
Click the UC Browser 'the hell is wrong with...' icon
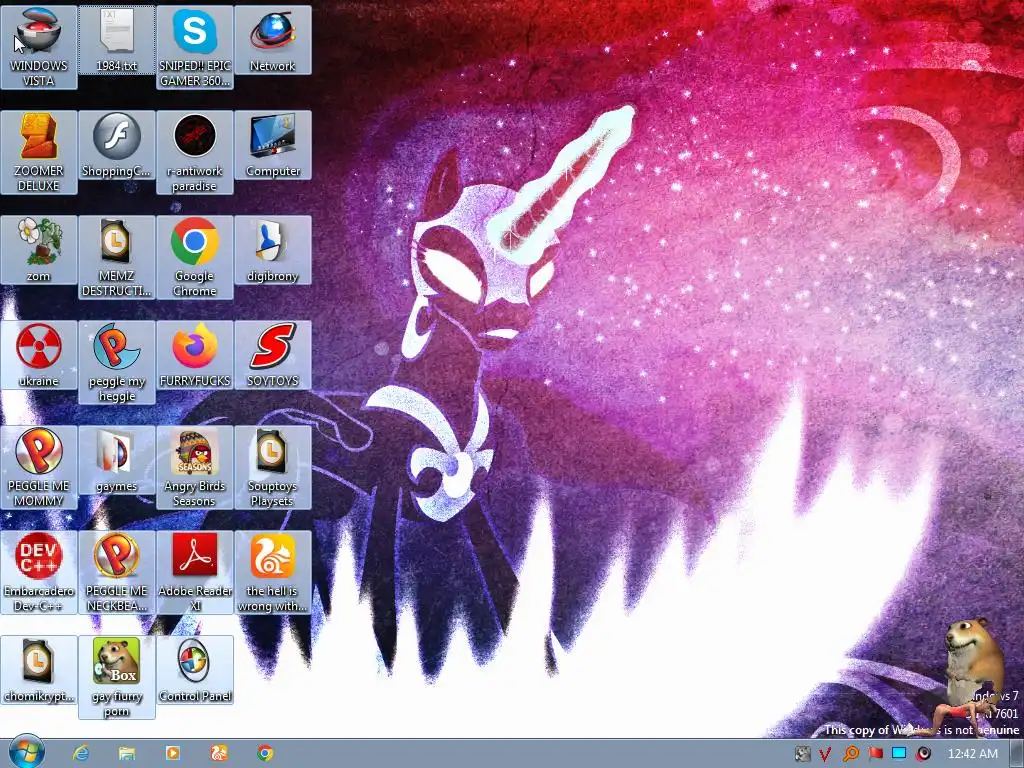pyautogui.click(x=272, y=573)
